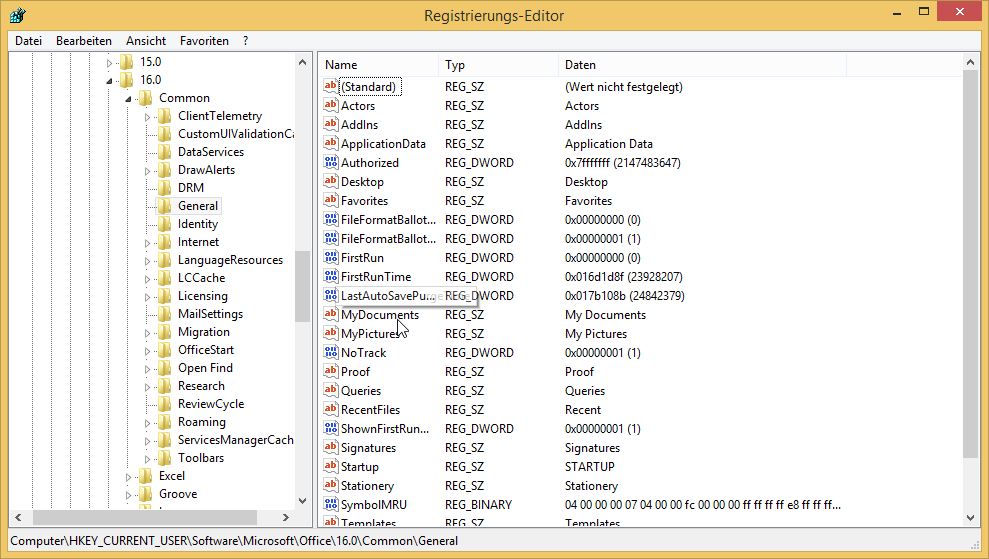Expand the LanguageResources key
This screenshot has height=559, width=989.
pos(147,261)
